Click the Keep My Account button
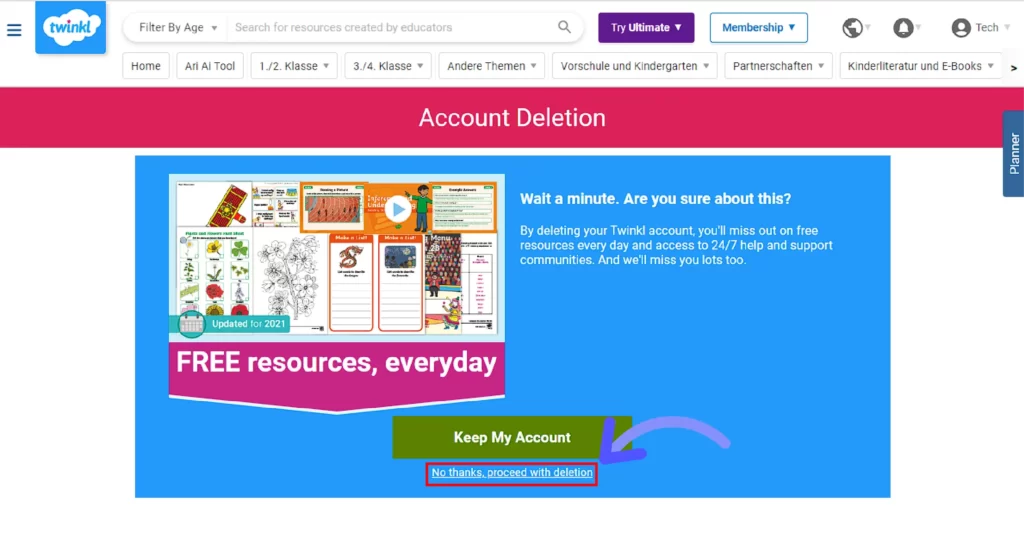The height and width of the screenshot is (545, 1024). point(512,437)
